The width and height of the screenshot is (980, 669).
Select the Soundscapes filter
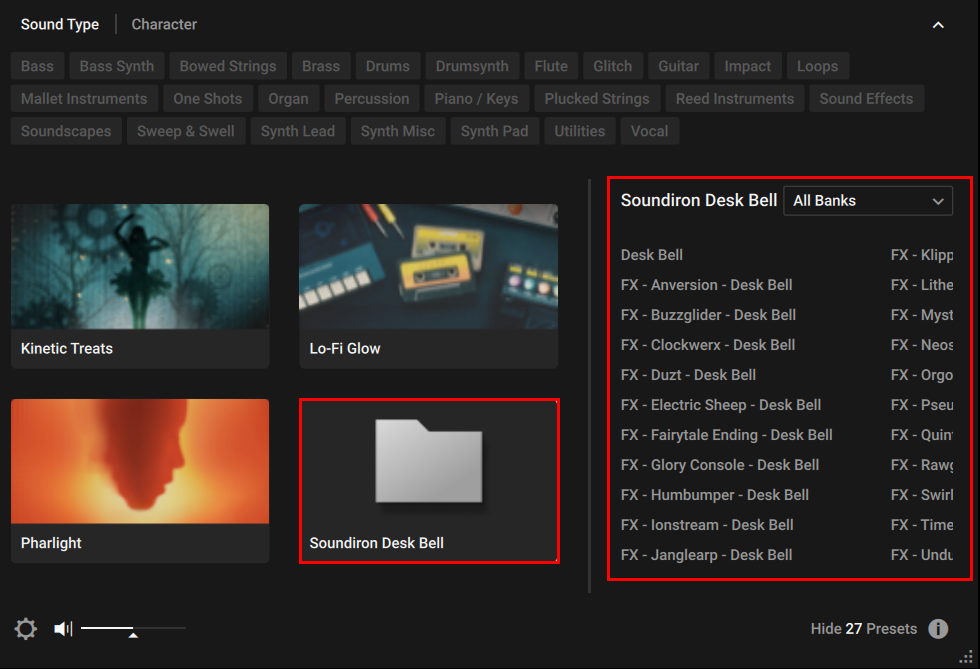[x=65, y=131]
